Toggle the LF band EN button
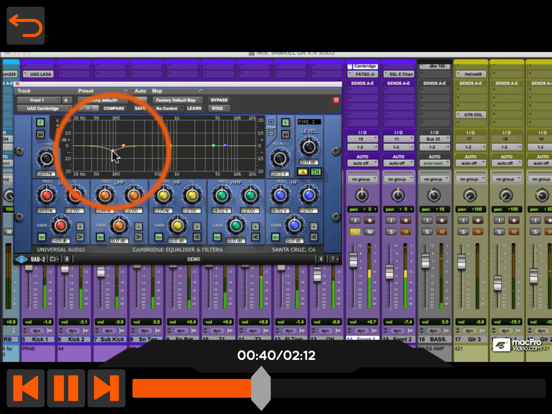Image resolution: width=552 pixels, height=414 pixels. [x=42, y=237]
